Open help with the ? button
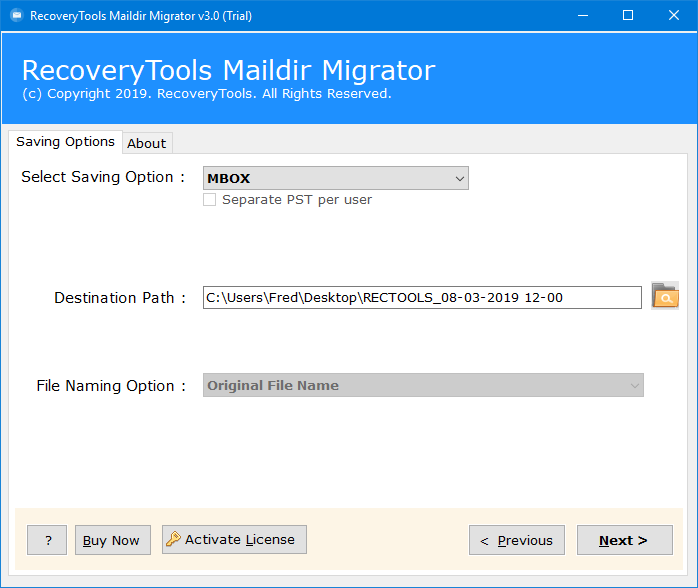The image size is (698, 588). pos(47,540)
